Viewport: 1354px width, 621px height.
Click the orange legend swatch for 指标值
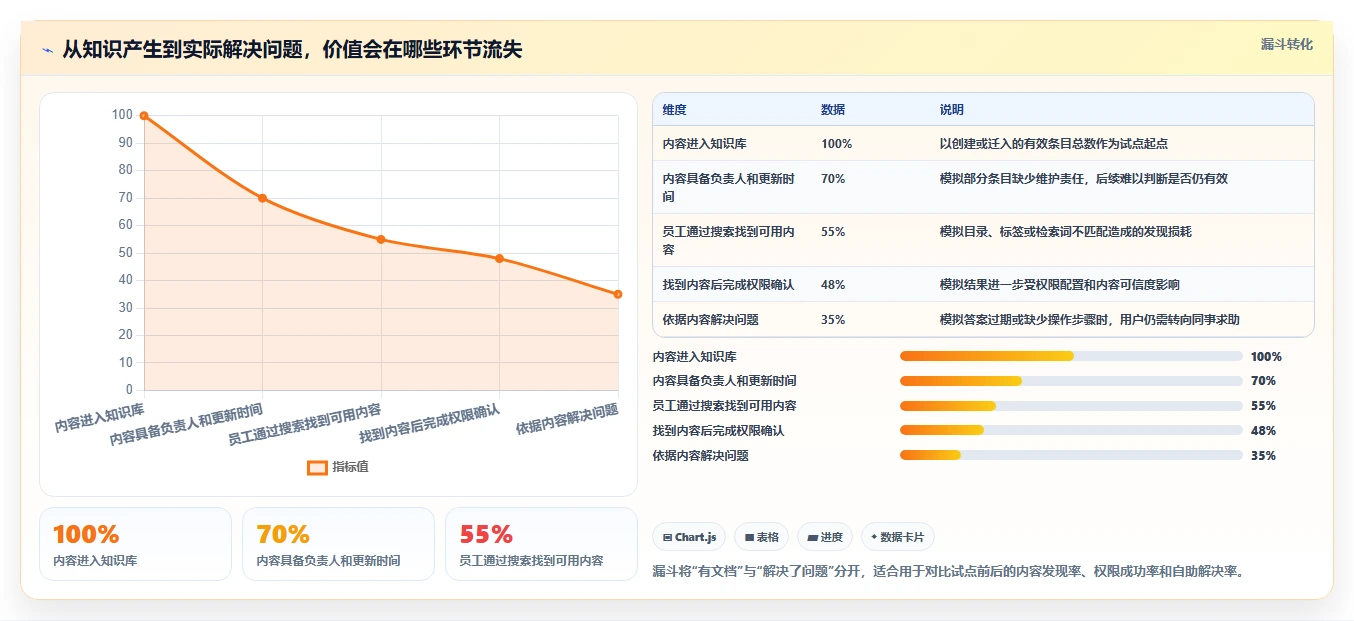click(317, 467)
